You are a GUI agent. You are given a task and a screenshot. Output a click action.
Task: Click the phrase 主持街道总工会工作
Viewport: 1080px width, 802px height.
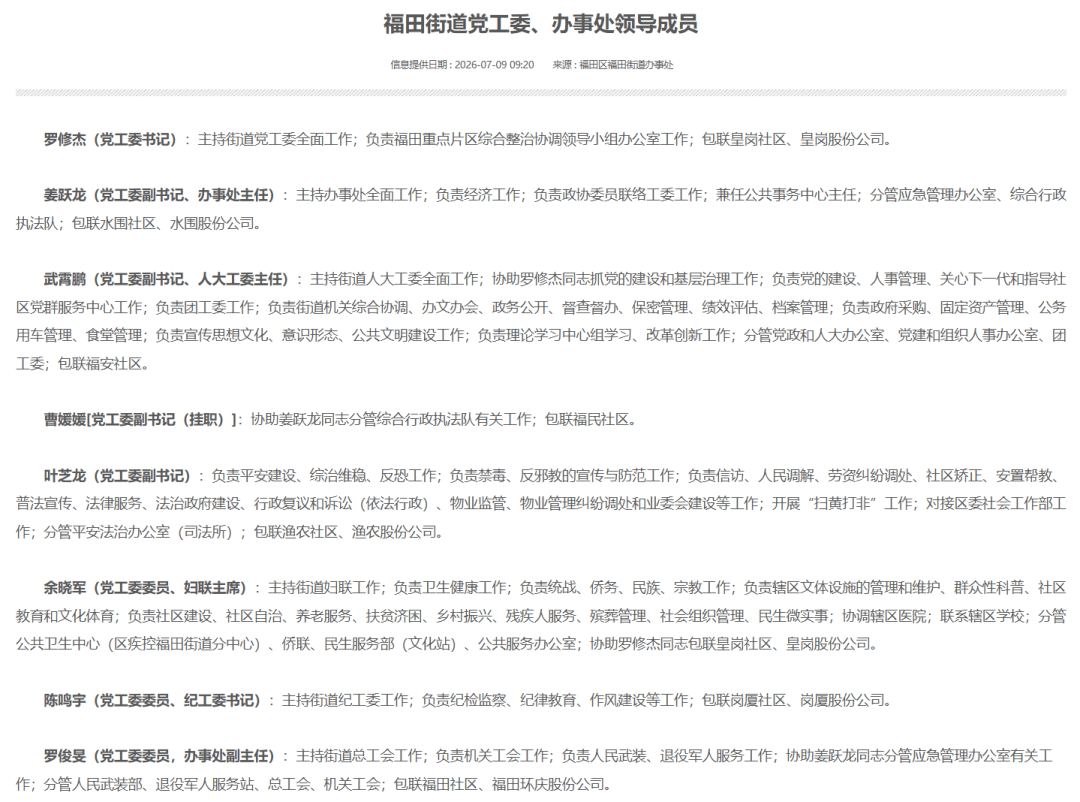tap(359, 756)
